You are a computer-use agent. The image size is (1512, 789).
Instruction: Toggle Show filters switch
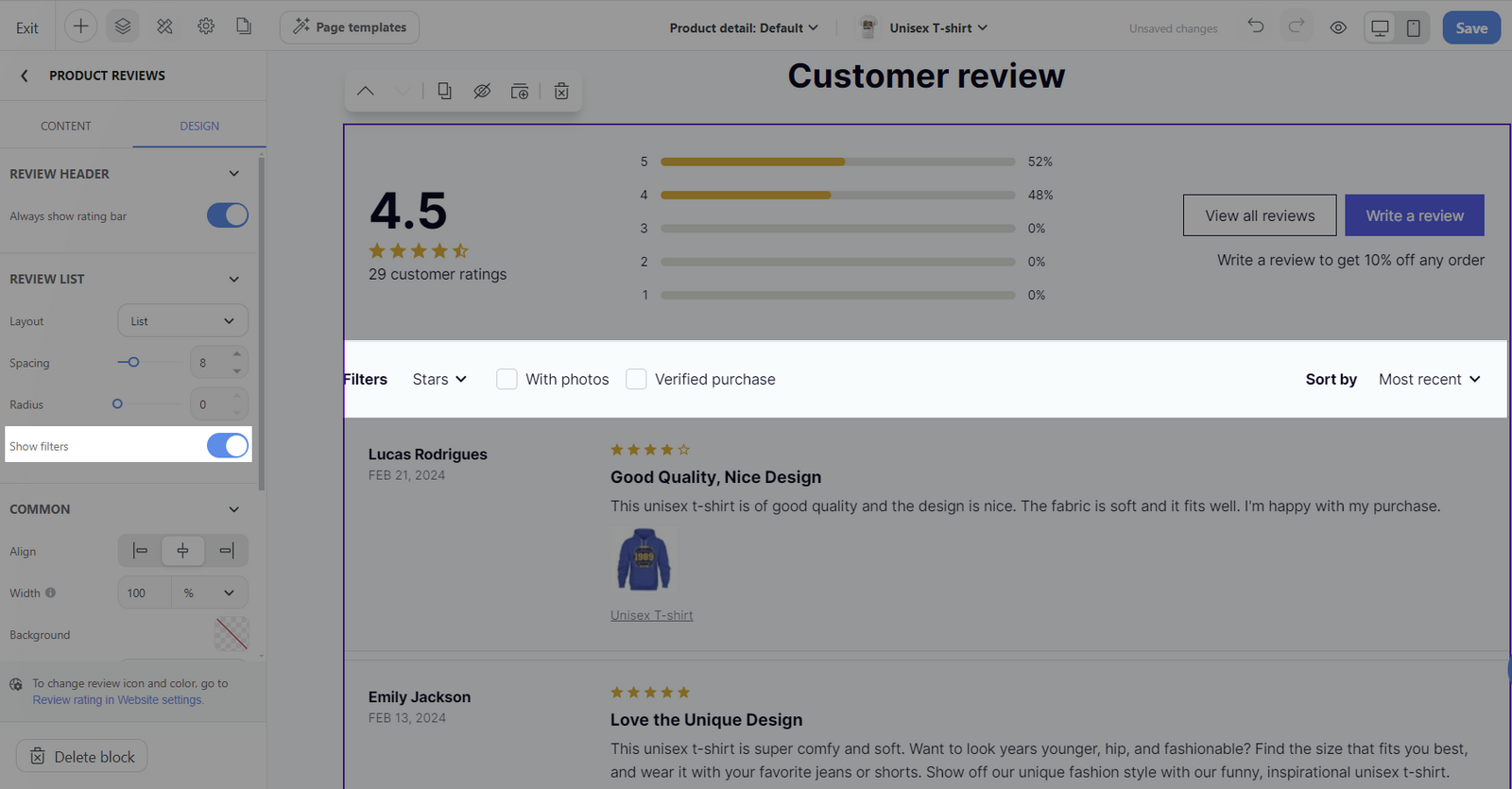click(x=228, y=445)
